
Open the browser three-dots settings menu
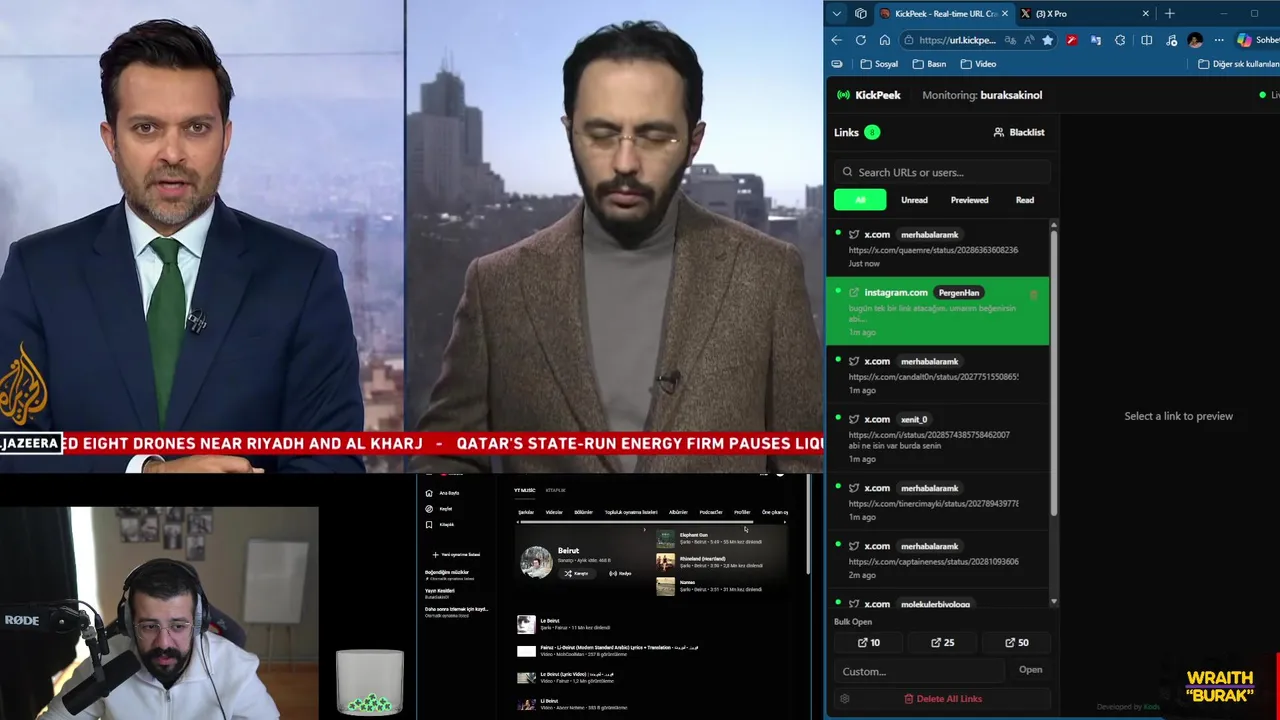pyautogui.click(x=1219, y=40)
